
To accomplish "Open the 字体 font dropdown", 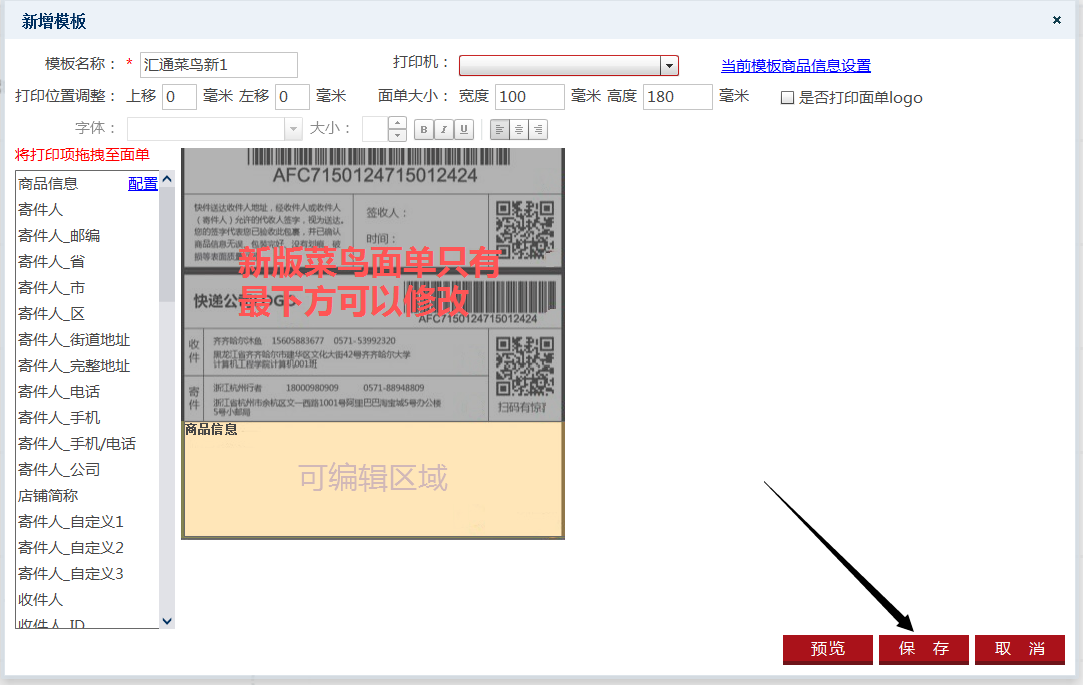I will tap(294, 128).
